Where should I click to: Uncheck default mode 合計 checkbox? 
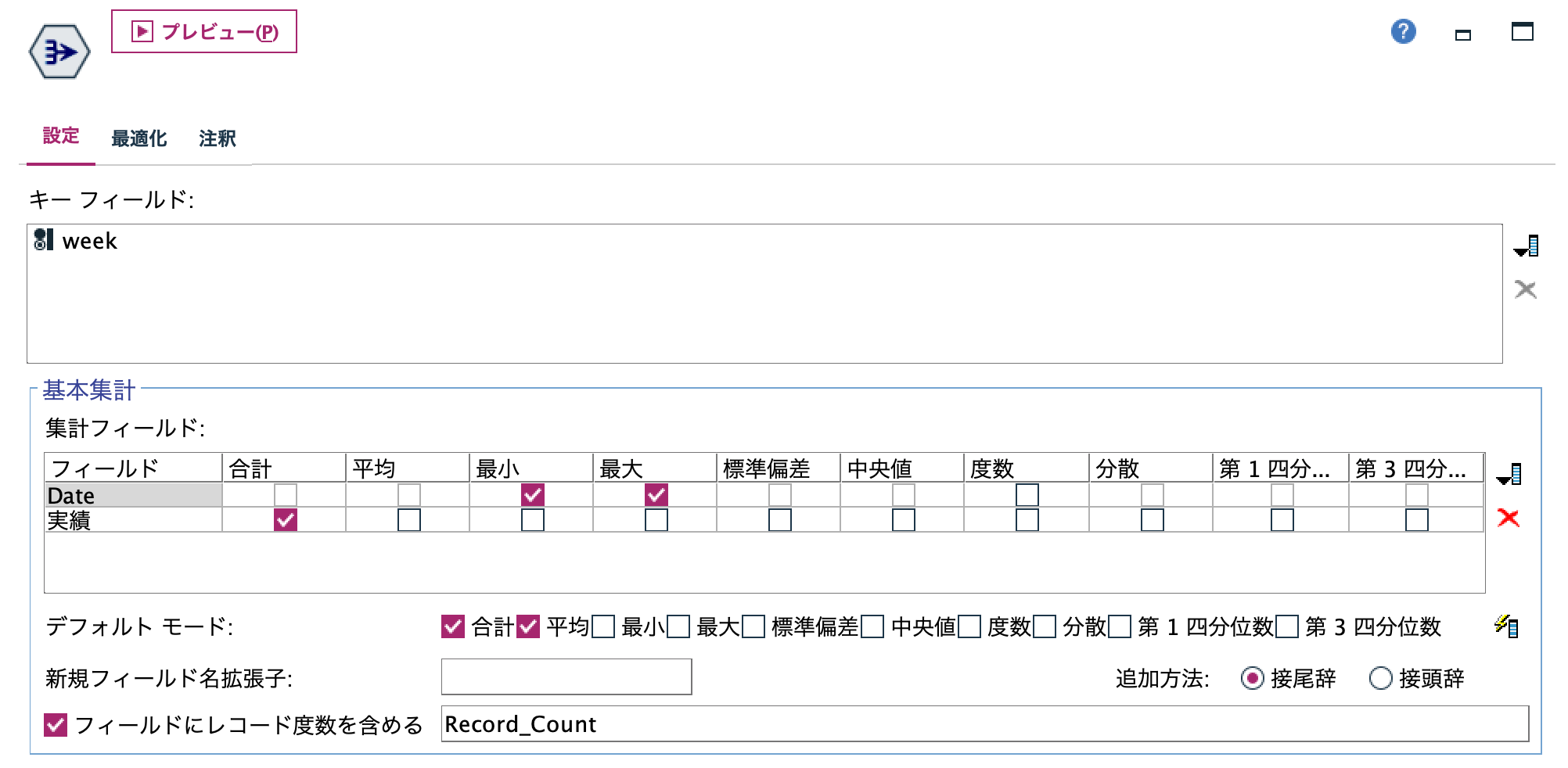coord(453,626)
